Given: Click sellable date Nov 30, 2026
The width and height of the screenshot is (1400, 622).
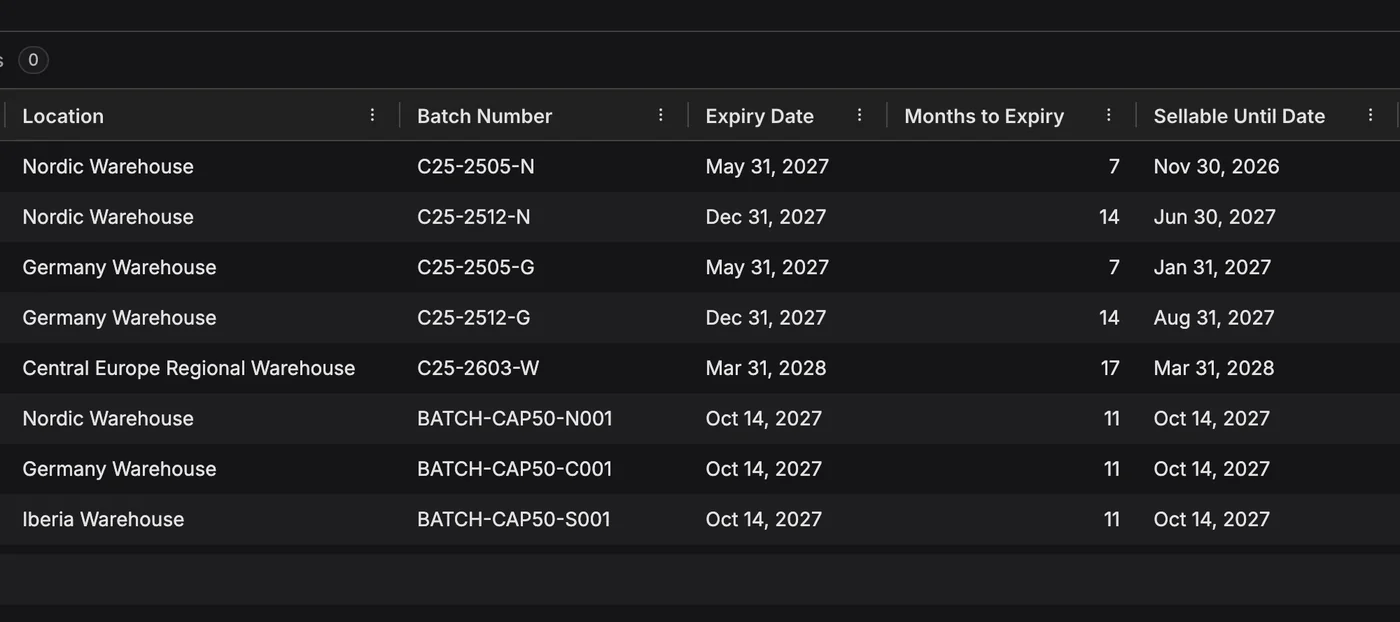Looking at the screenshot, I should pos(1216,166).
